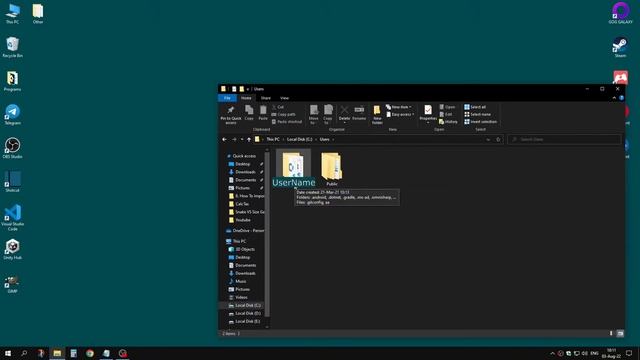Click Cut in the Clipboard group
This screenshot has height=360, width=640.
click(278, 107)
